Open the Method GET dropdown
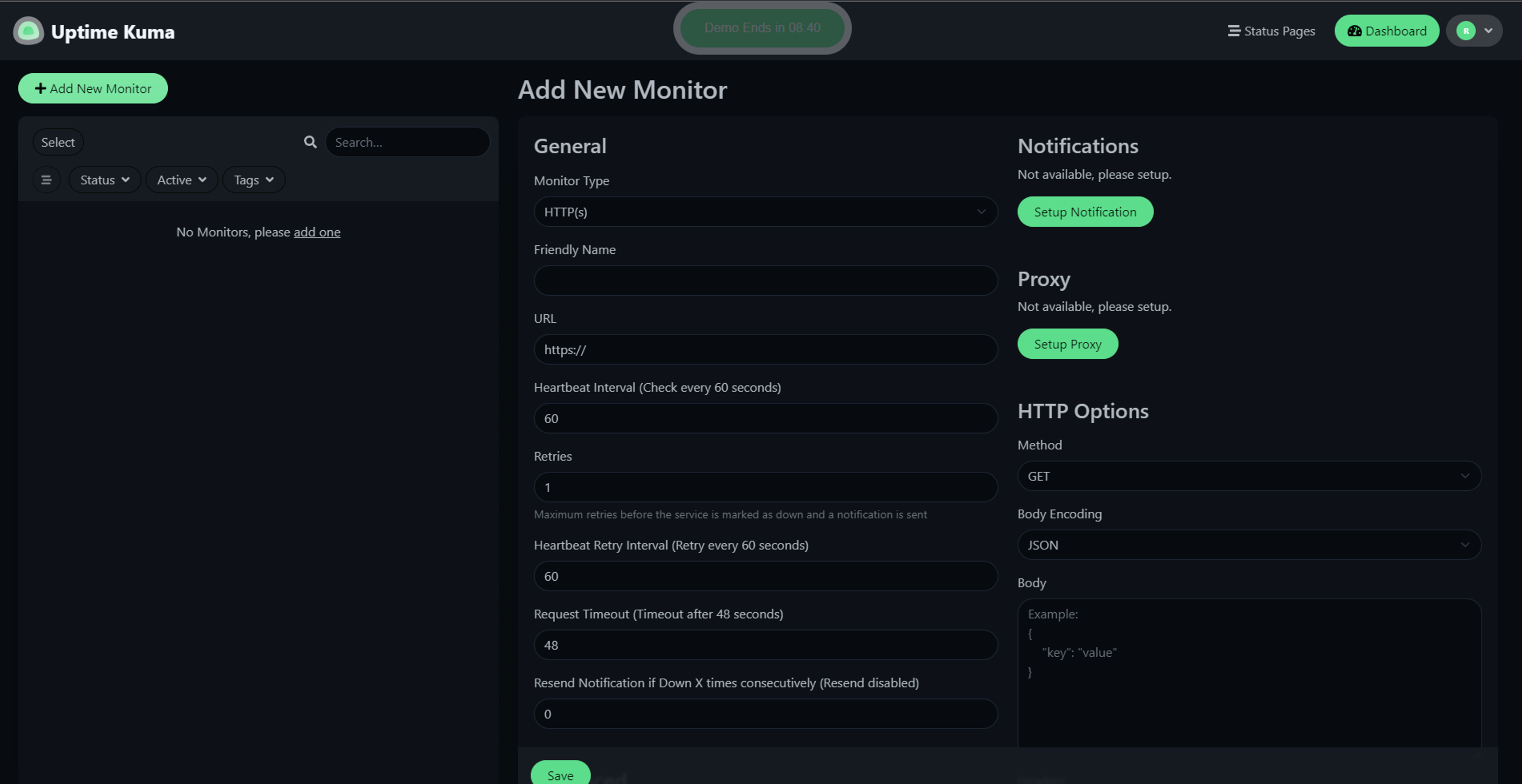The image size is (1522, 784). tap(1249, 476)
